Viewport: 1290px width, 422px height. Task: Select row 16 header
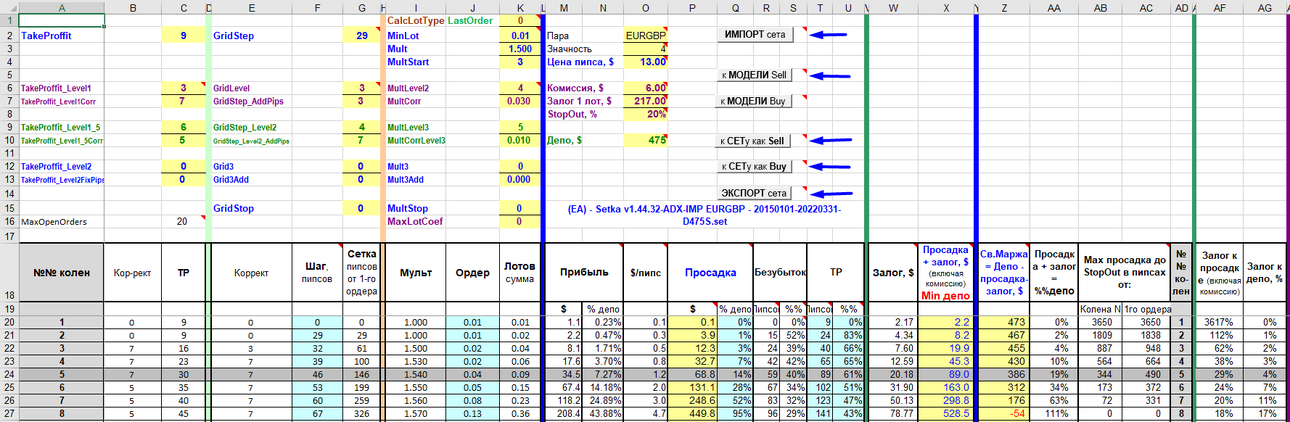tap(9, 221)
